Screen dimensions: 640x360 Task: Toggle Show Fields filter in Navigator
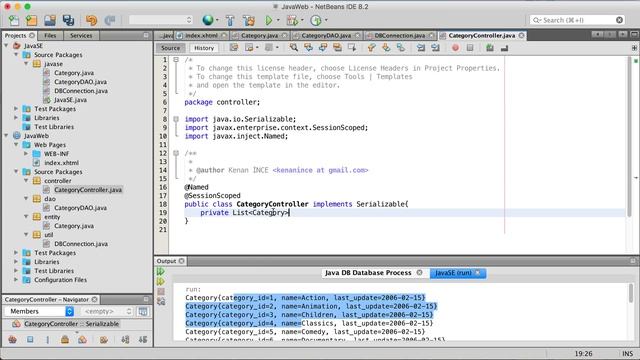(30, 339)
